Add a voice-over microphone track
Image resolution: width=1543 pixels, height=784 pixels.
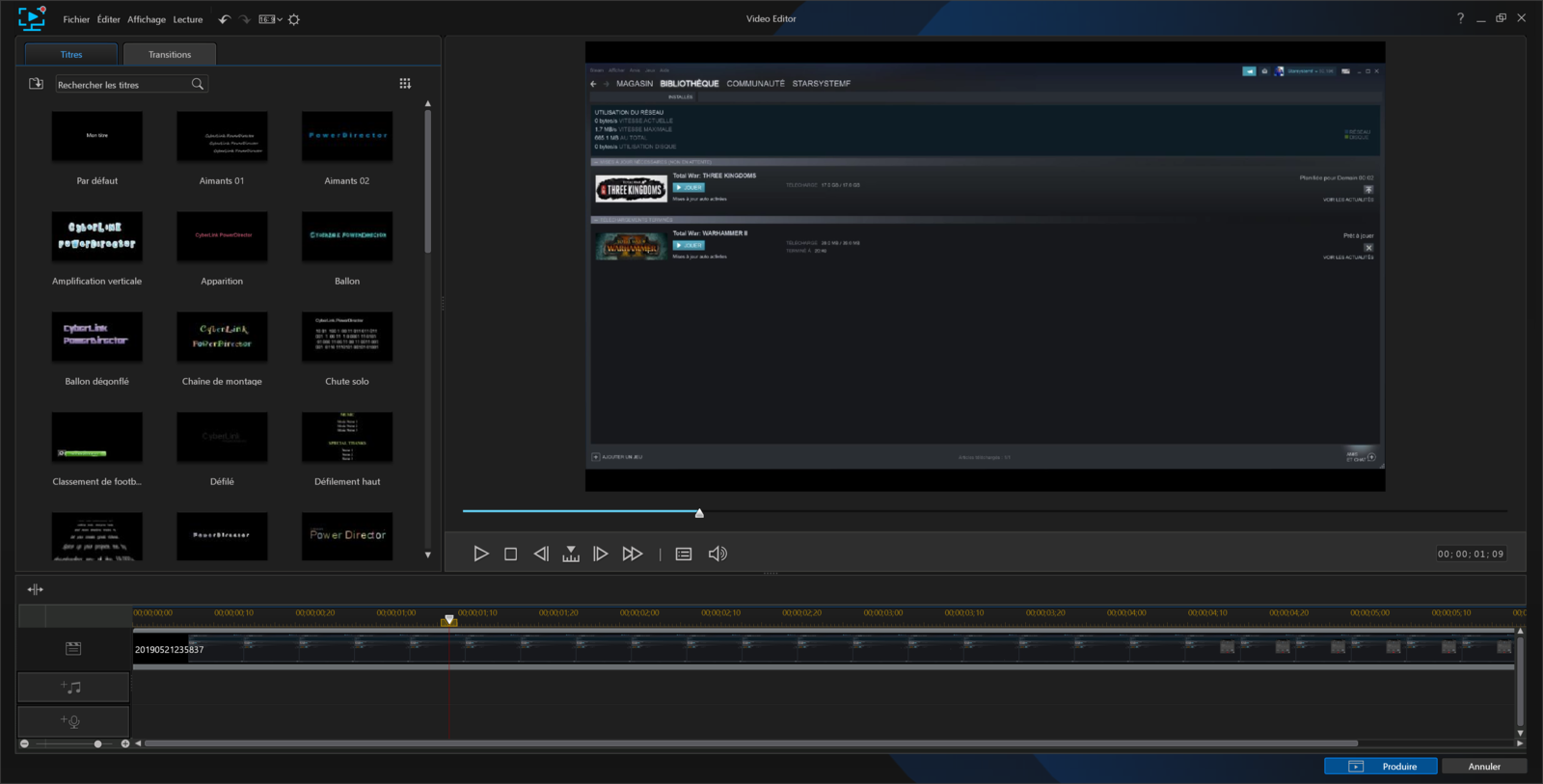coord(72,720)
